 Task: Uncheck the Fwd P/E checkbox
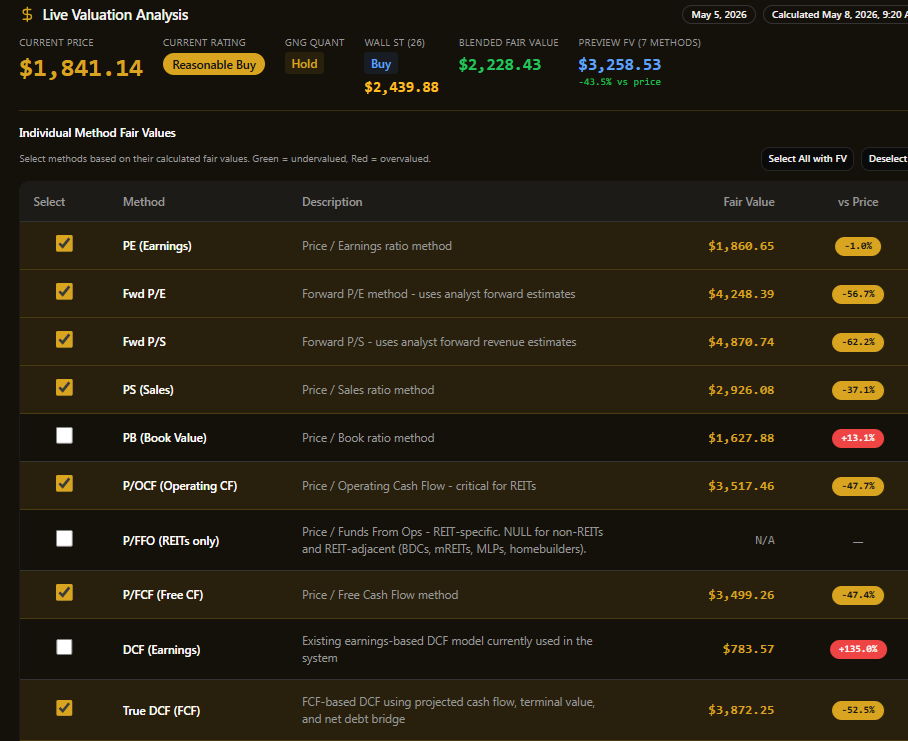point(64,291)
